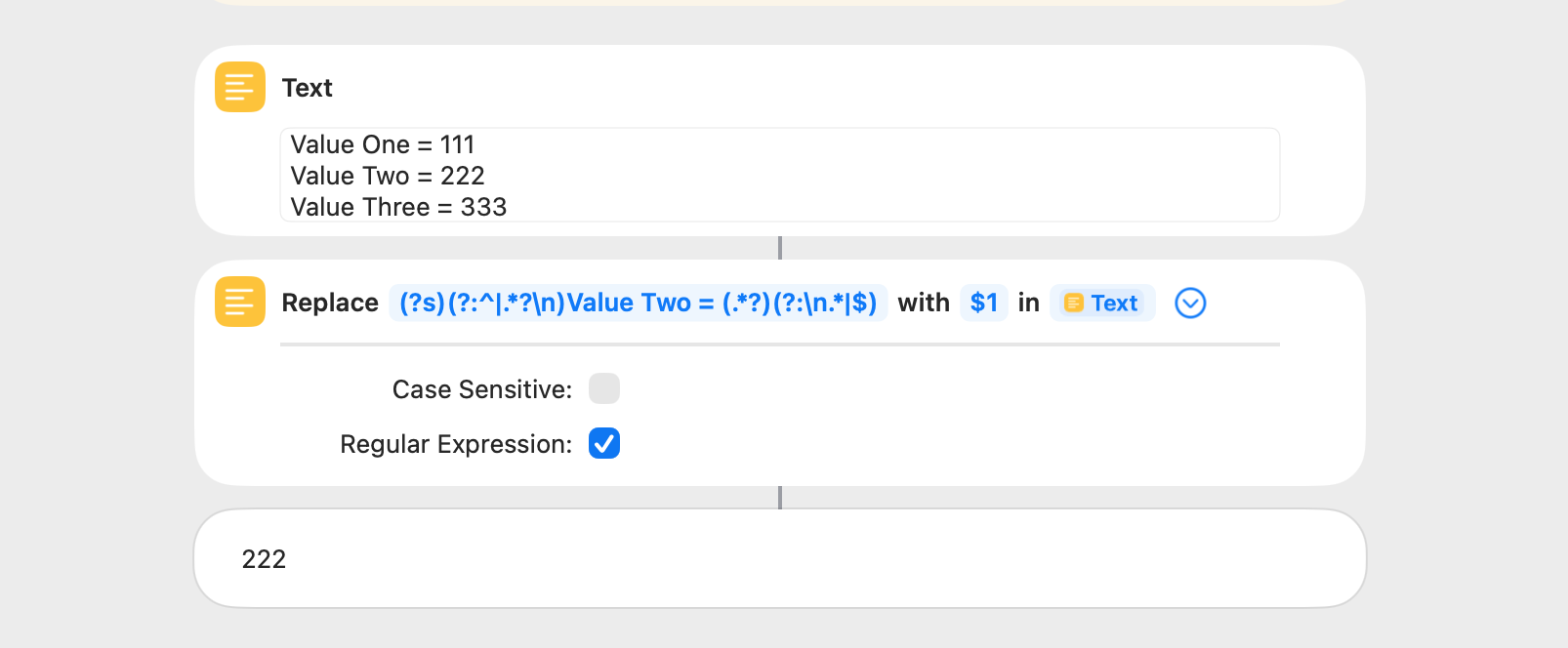Click the small icon inside the Text variable token
The width and height of the screenshot is (1568, 648).
point(1074,304)
